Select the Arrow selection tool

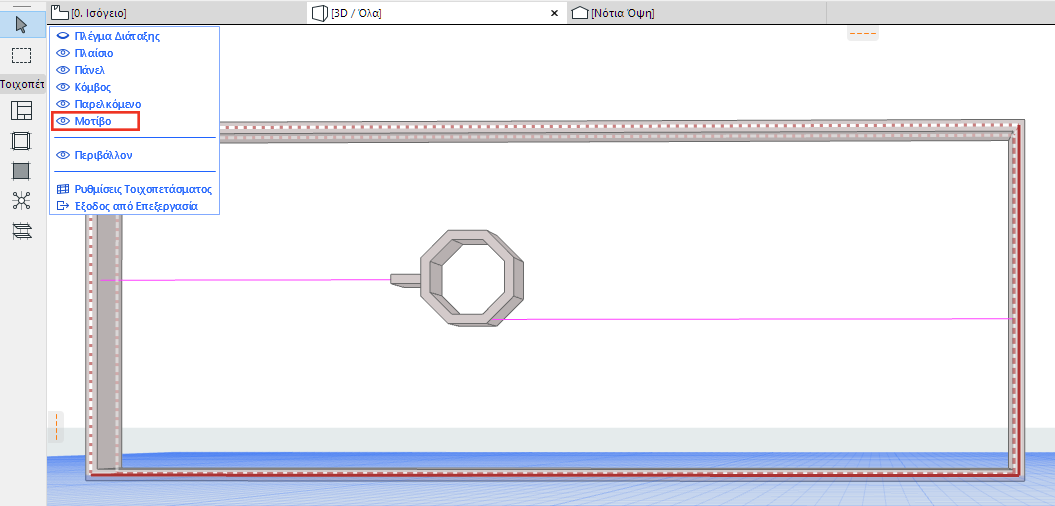[22, 26]
